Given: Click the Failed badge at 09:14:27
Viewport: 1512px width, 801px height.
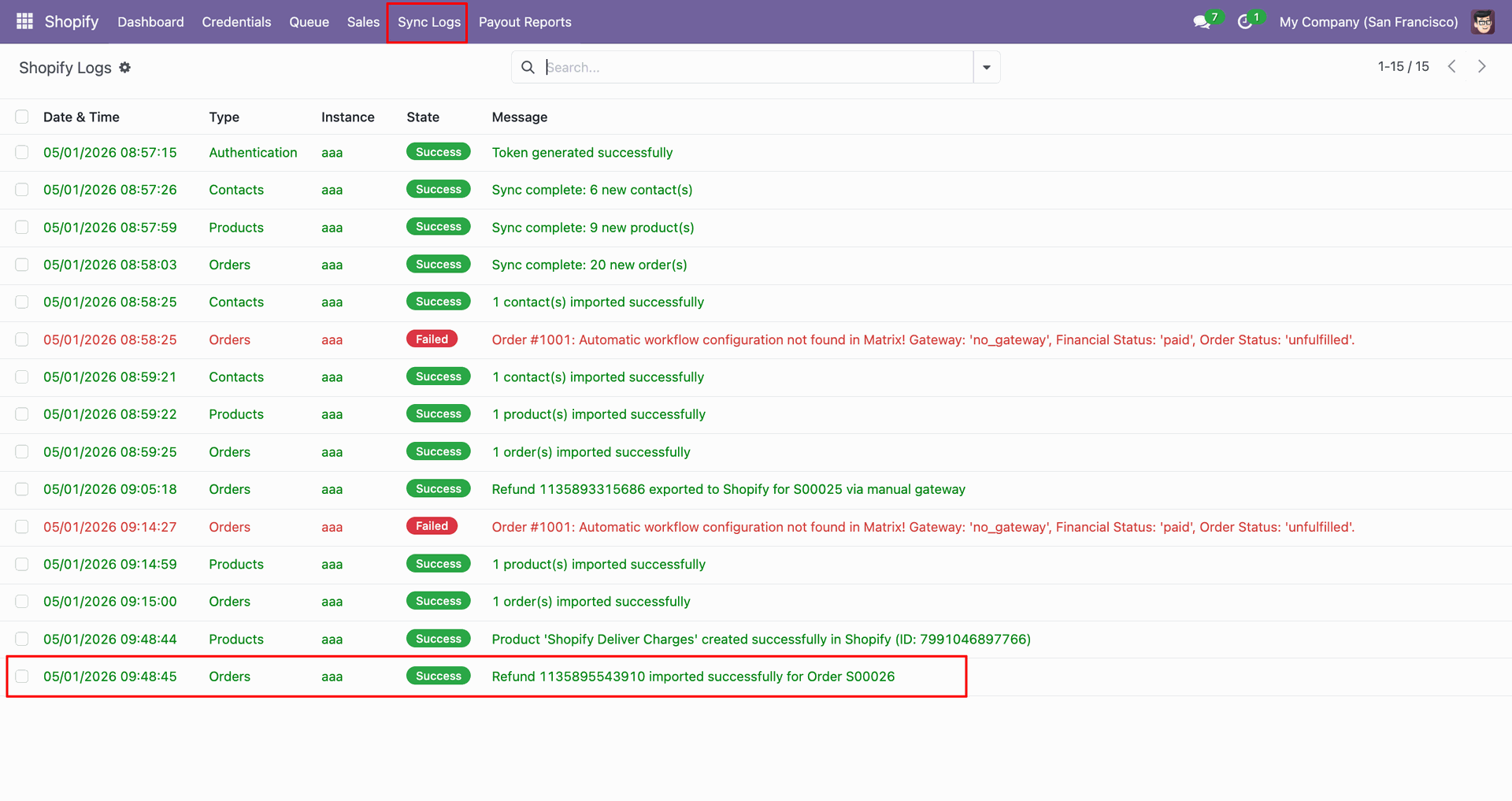Looking at the screenshot, I should point(432,526).
